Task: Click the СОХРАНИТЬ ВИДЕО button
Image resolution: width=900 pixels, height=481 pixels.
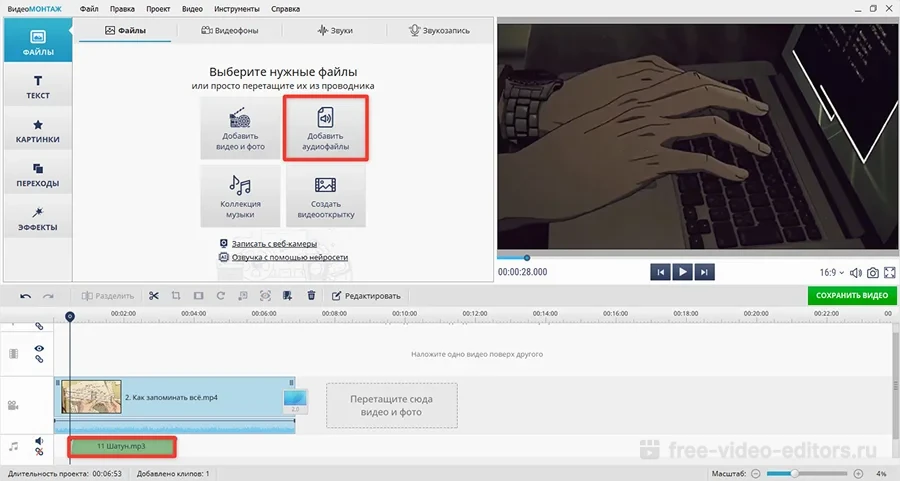Action: pos(852,296)
